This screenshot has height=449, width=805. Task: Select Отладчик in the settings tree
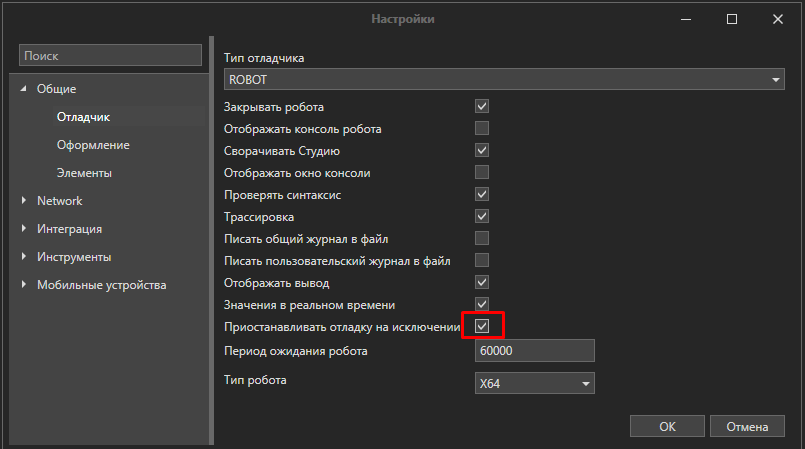(83, 117)
